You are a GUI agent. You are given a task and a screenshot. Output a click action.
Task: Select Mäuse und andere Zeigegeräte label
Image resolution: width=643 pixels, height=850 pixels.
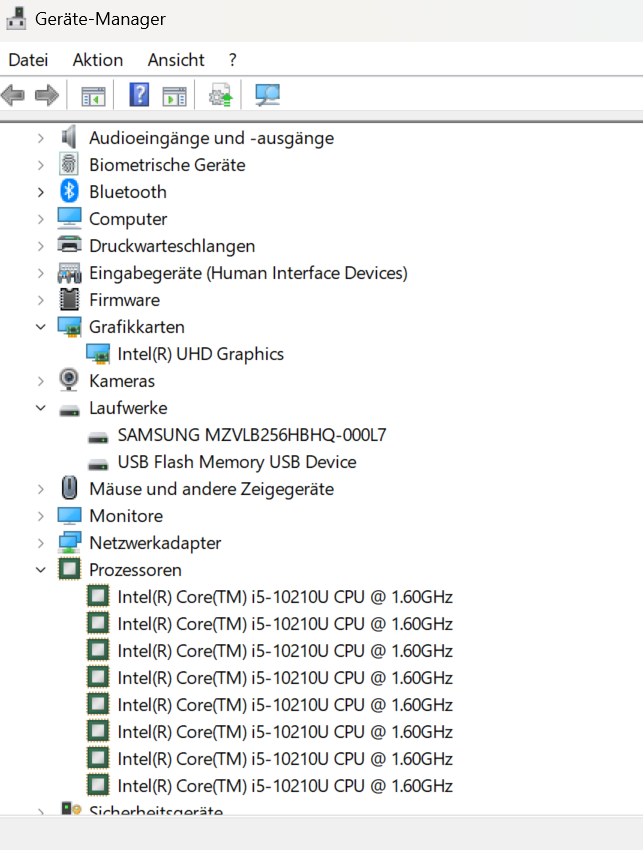tap(211, 489)
